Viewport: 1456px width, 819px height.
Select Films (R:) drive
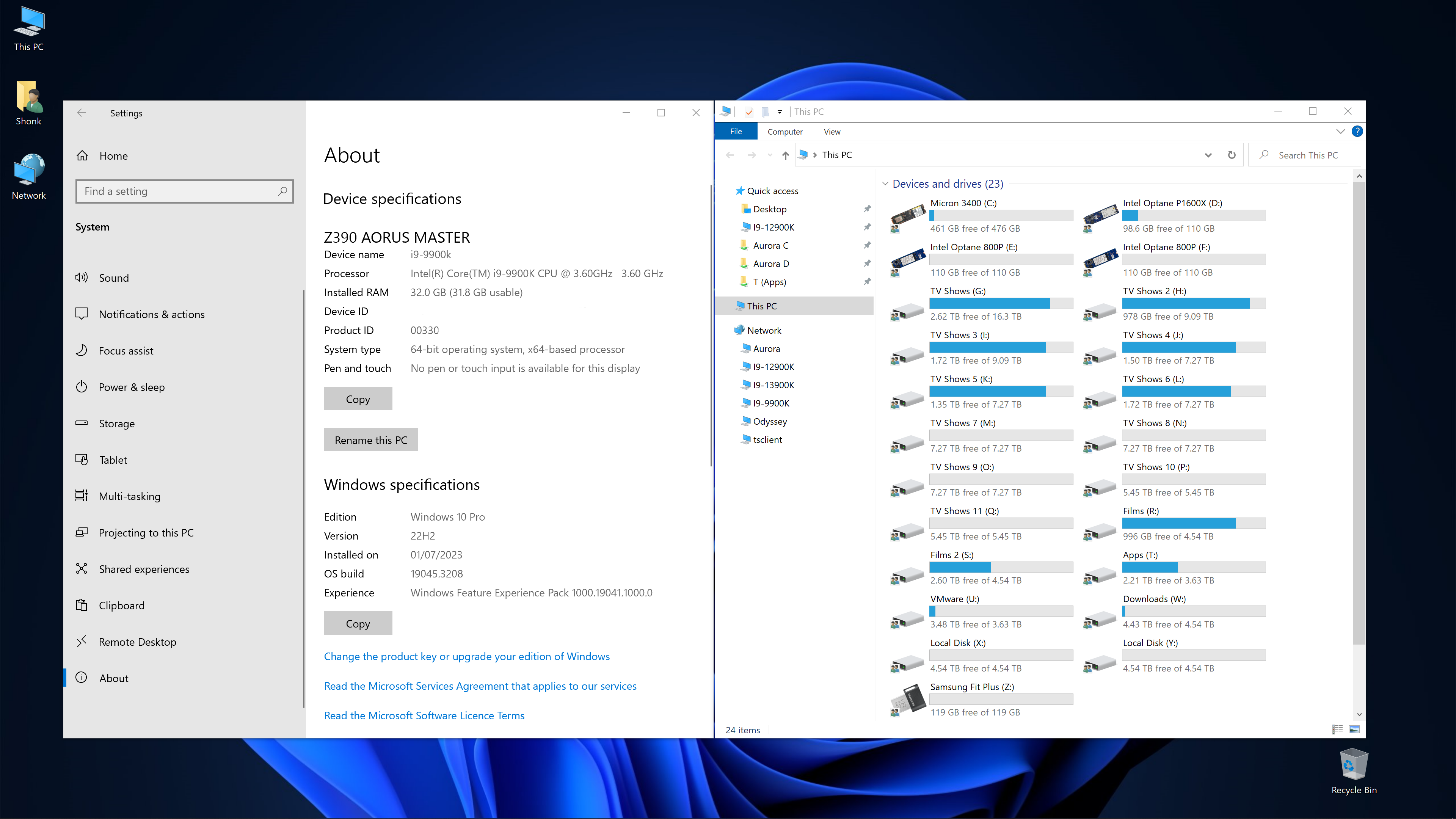pyautogui.click(x=1175, y=523)
